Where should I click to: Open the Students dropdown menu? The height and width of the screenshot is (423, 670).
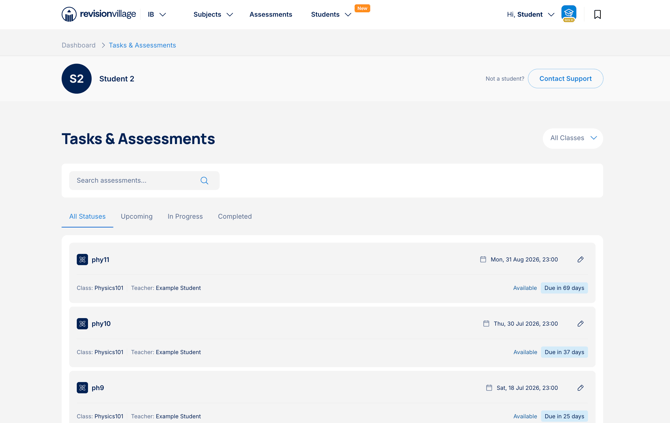click(x=331, y=15)
